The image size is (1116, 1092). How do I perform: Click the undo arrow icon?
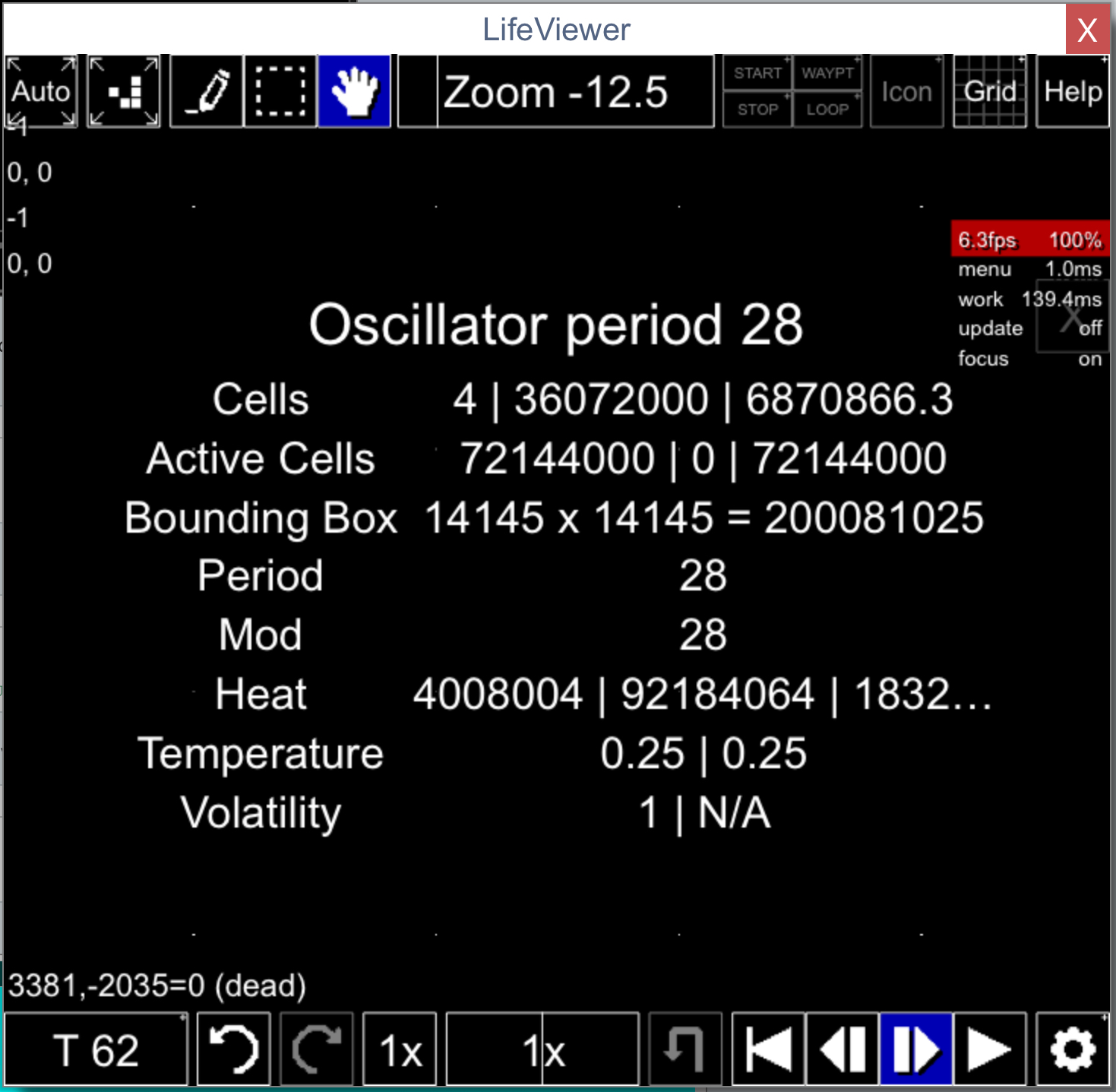point(234,1049)
